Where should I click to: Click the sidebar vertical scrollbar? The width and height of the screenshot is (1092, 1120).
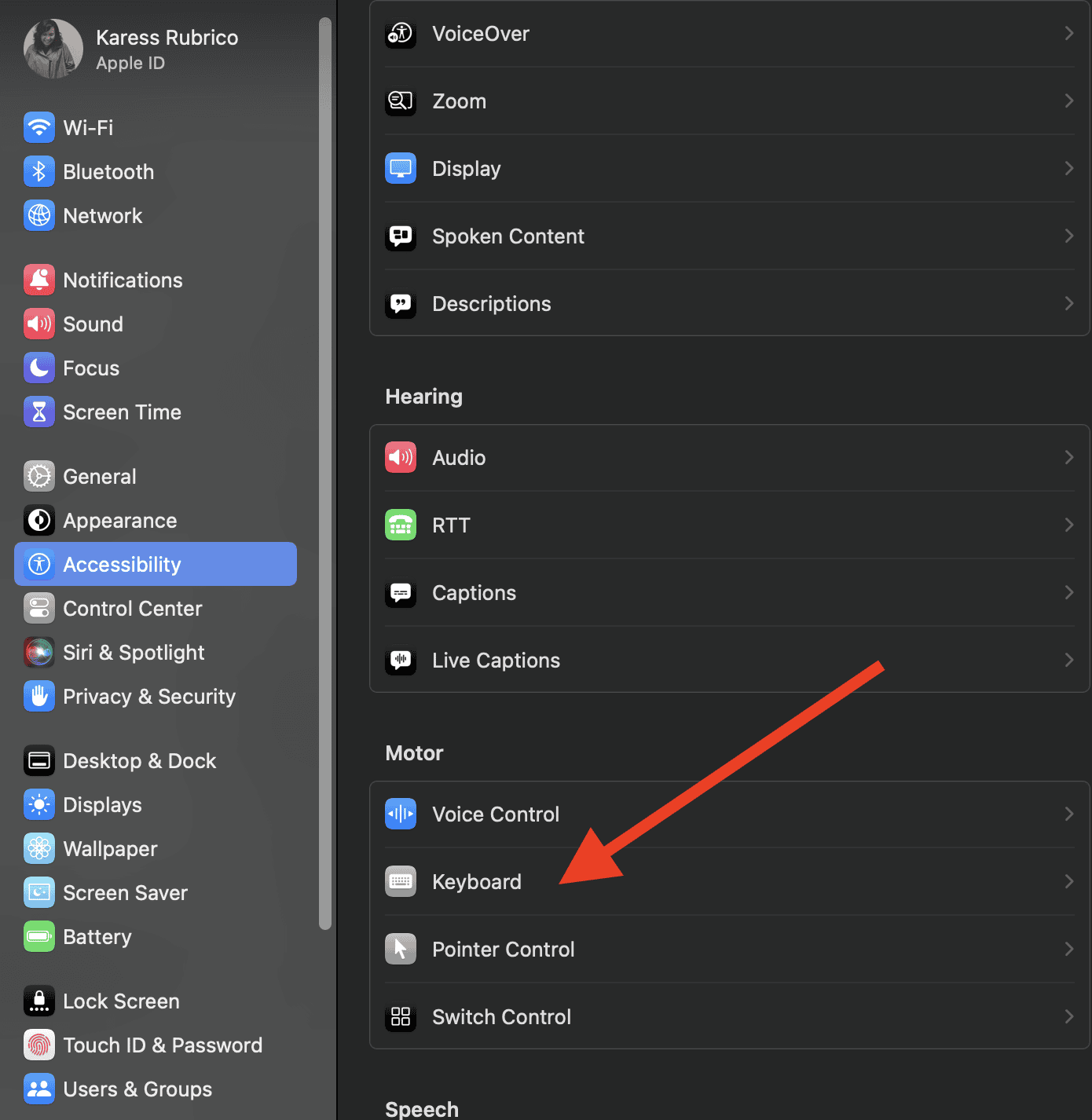[325, 471]
